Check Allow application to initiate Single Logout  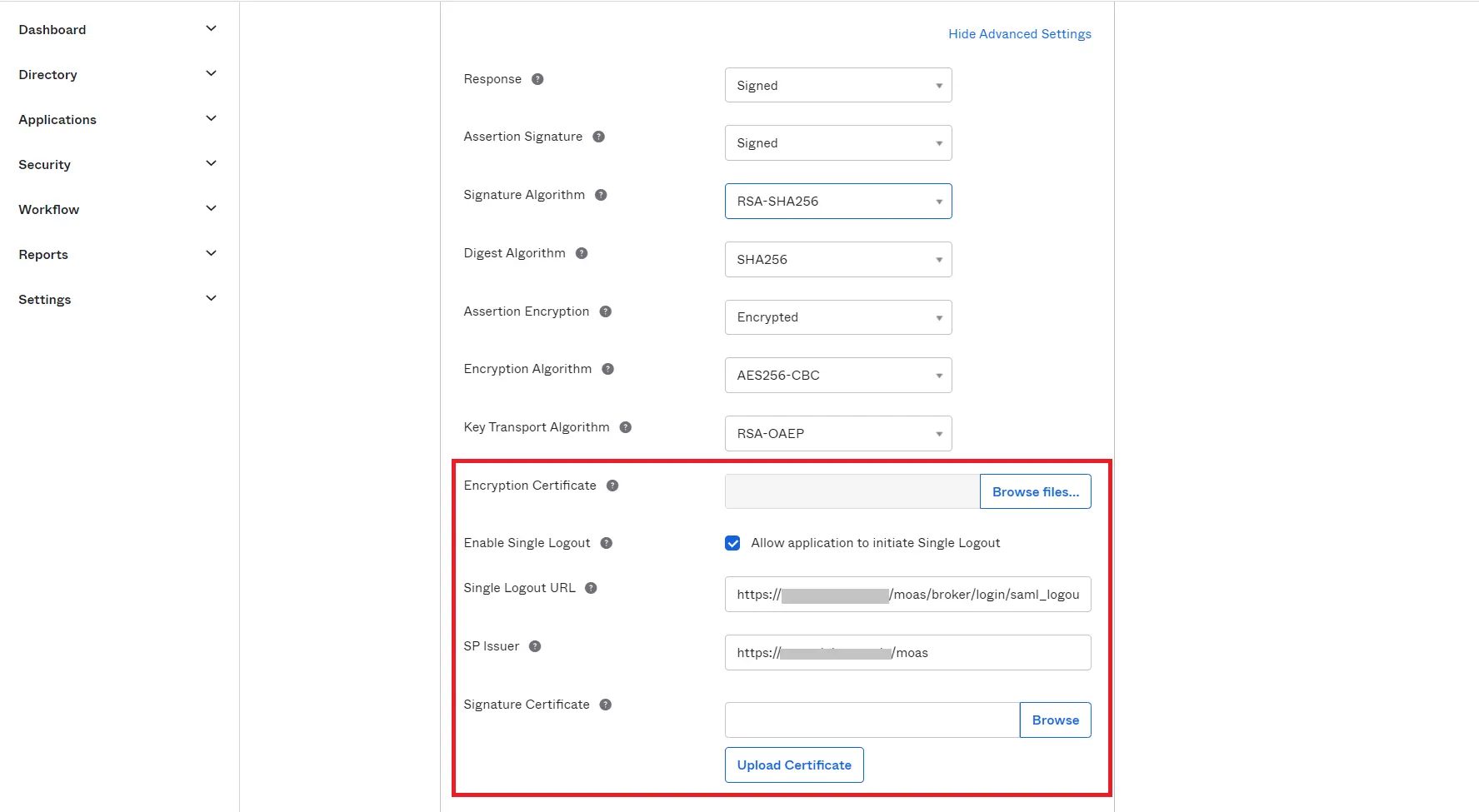(732, 542)
